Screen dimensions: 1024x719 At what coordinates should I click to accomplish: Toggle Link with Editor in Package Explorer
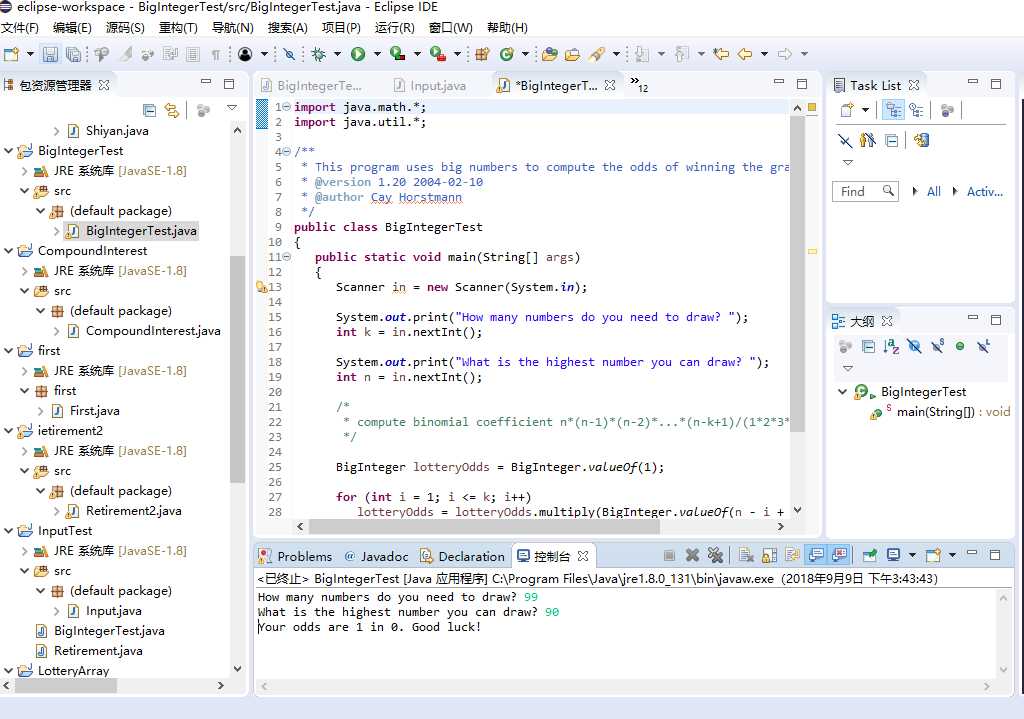point(172,110)
